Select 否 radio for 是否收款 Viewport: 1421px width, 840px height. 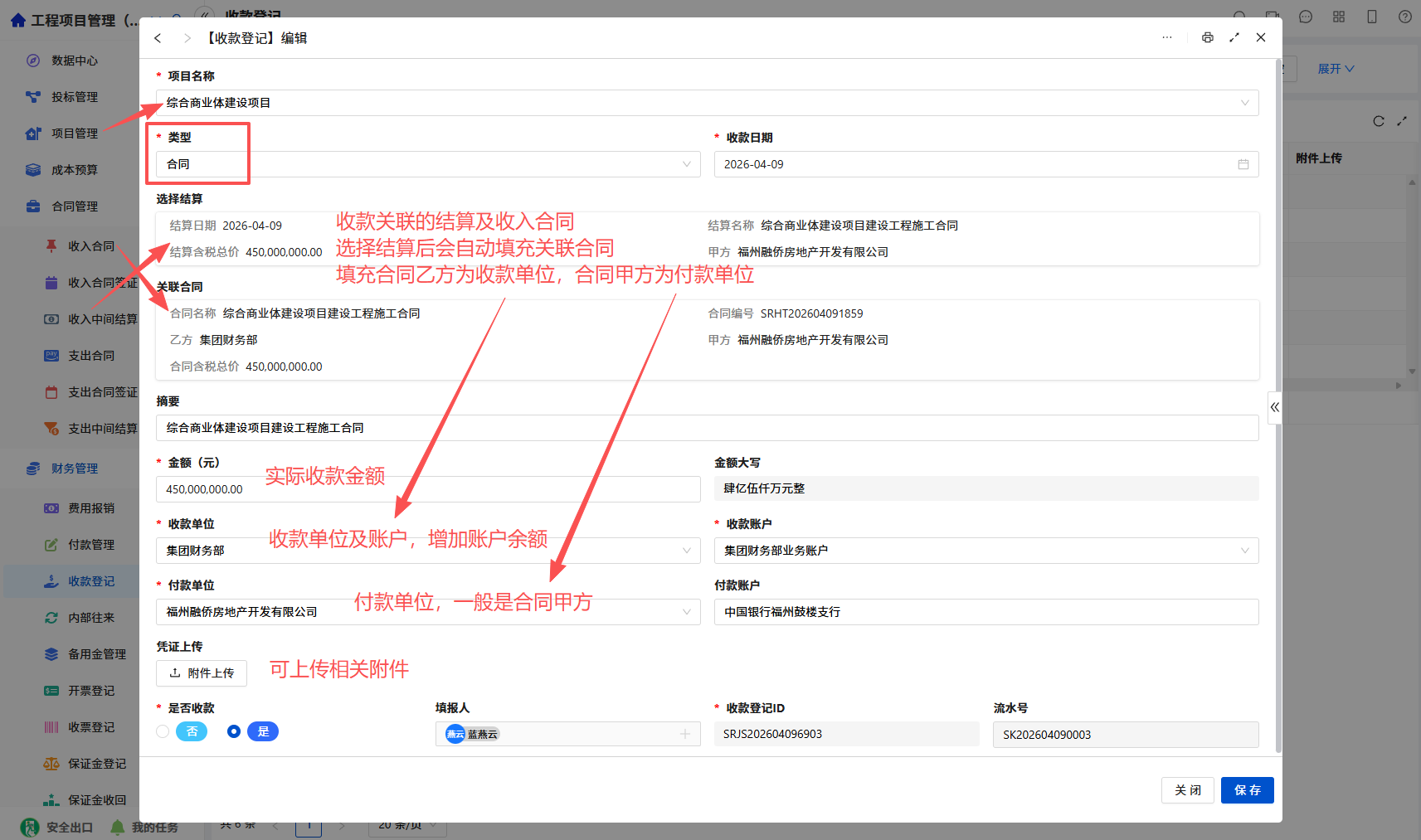(x=163, y=731)
